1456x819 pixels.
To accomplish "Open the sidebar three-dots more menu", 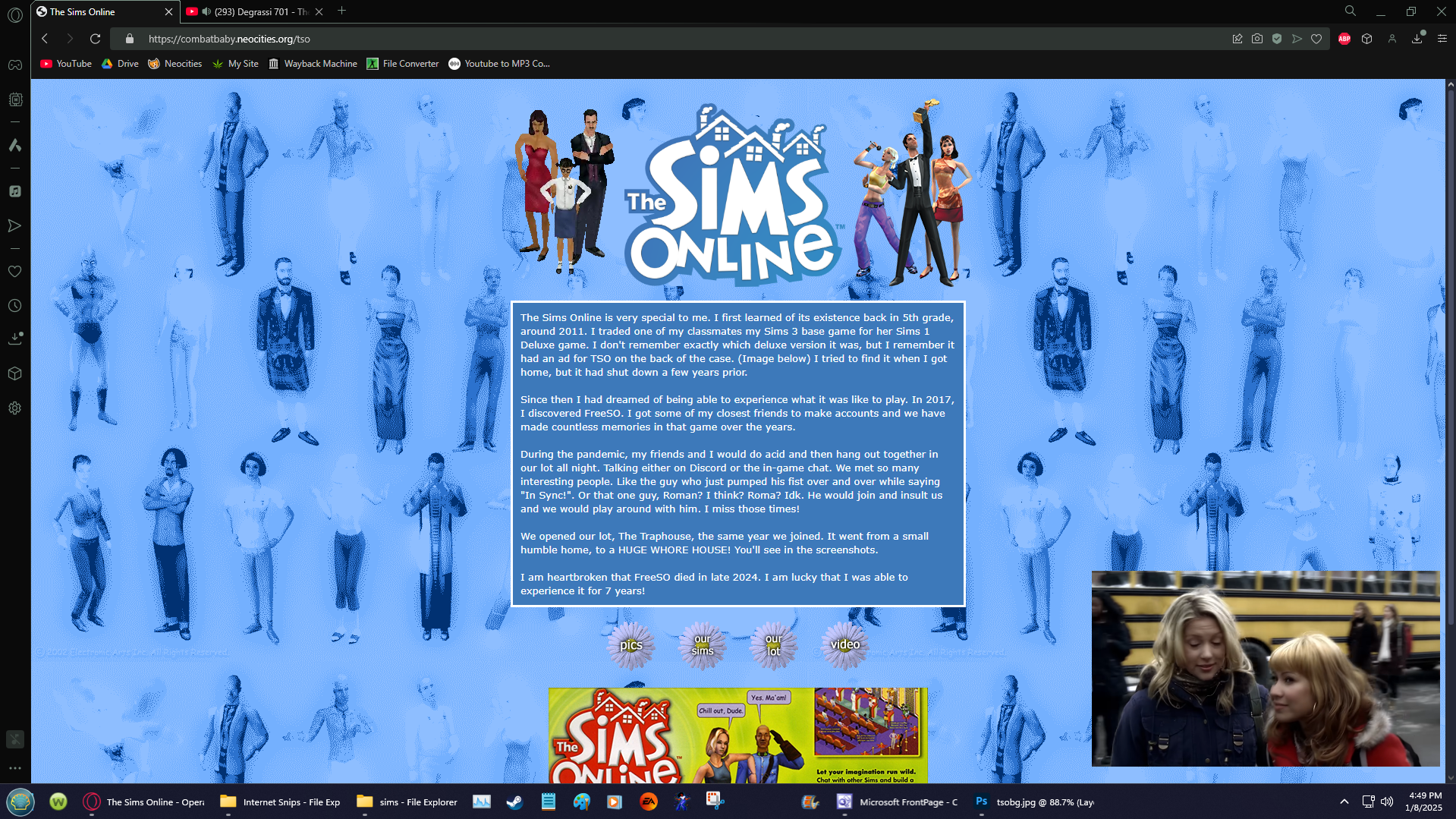I will coord(15,768).
